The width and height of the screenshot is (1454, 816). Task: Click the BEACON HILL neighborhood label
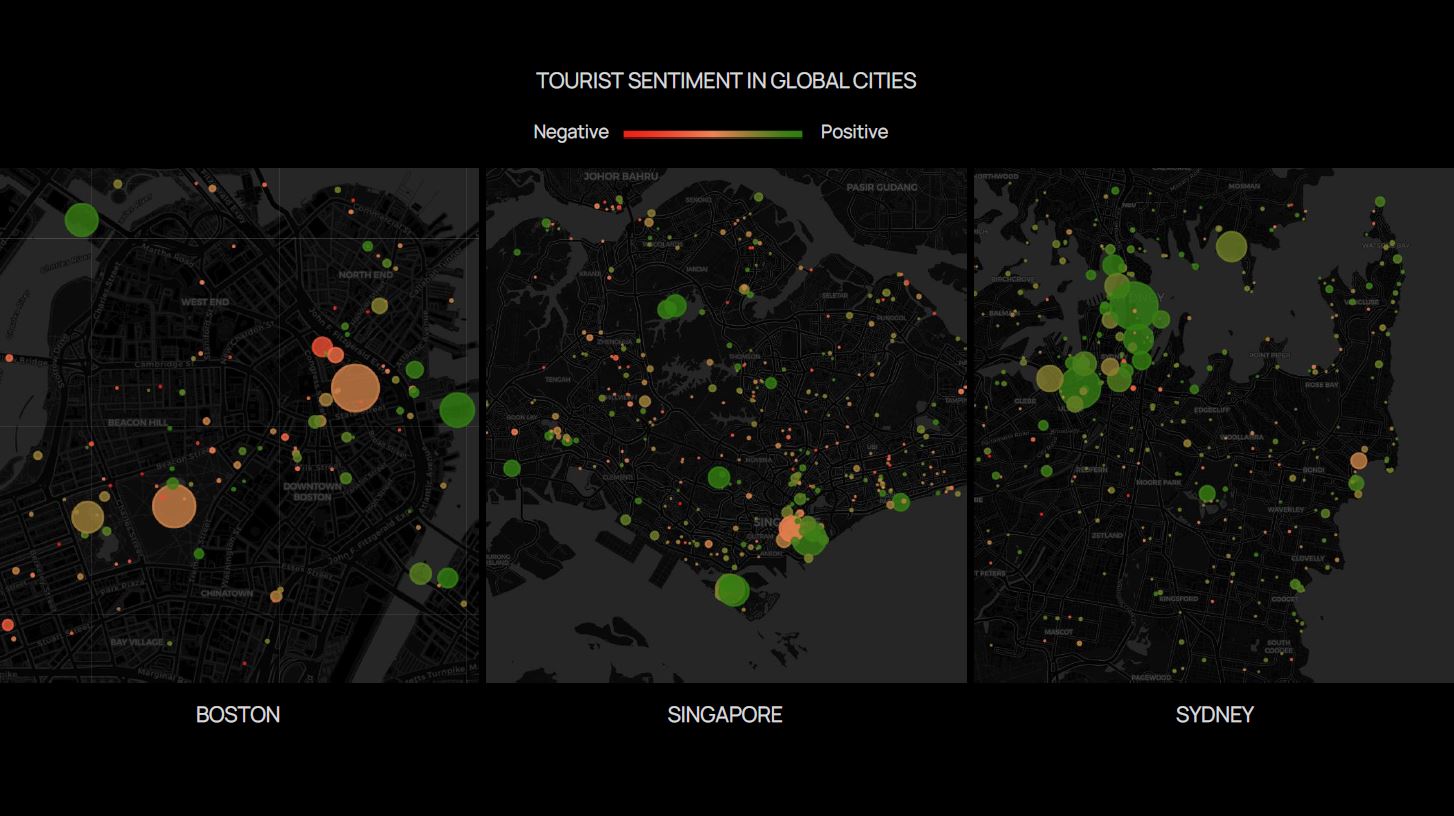(x=137, y=423)
